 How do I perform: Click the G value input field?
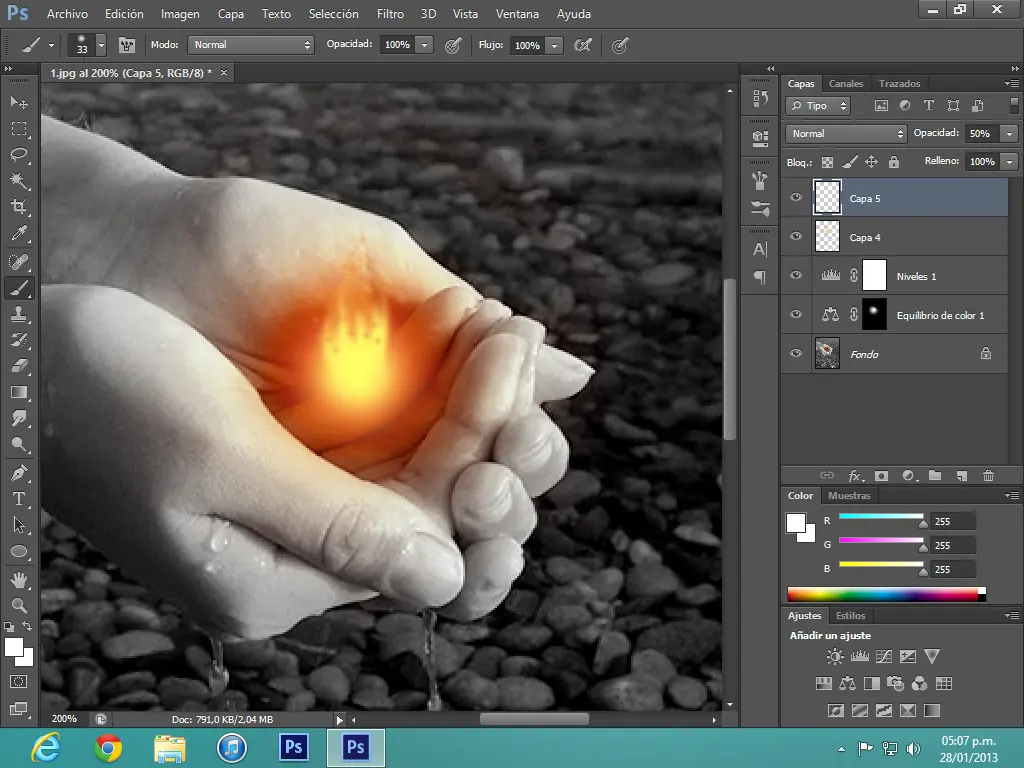point(953,545)
